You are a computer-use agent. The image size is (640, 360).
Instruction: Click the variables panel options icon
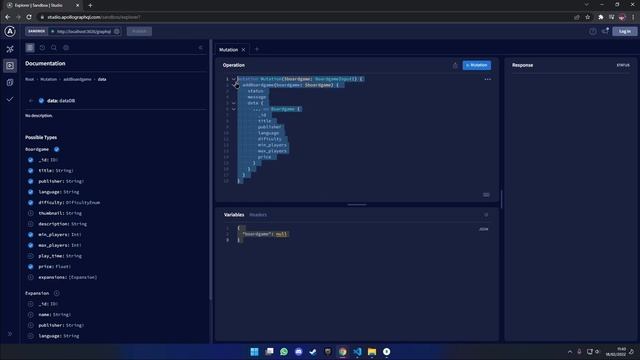pyautogui.click(x=486, y=215)
